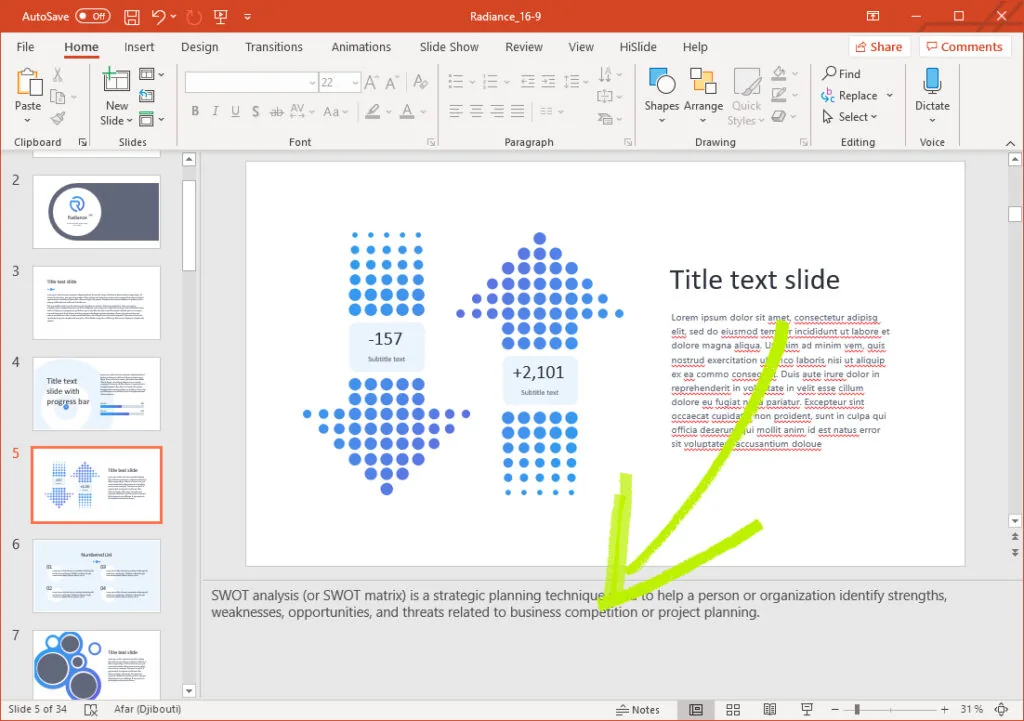Switch to Reading View icon
This screenshot has width=1024, height=721.
pos(770,709)
